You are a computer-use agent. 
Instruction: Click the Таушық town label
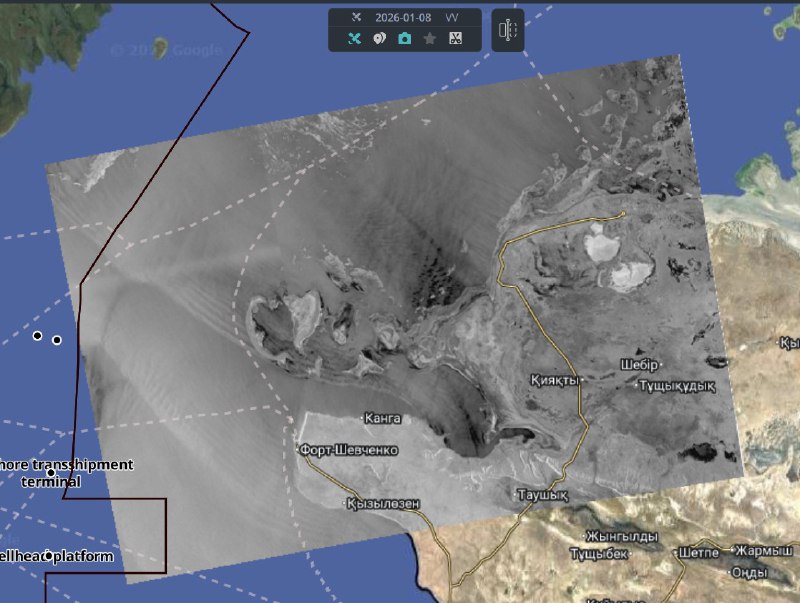pos(541,495)
